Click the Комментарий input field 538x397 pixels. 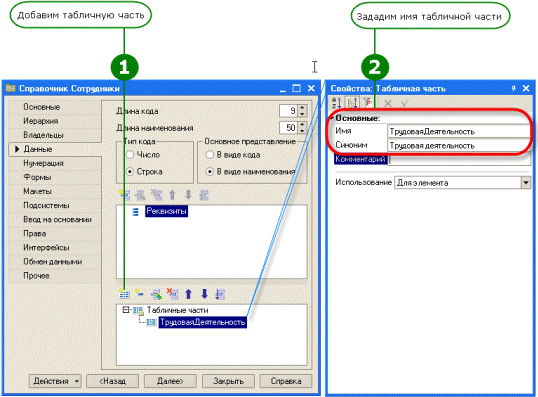459,160
